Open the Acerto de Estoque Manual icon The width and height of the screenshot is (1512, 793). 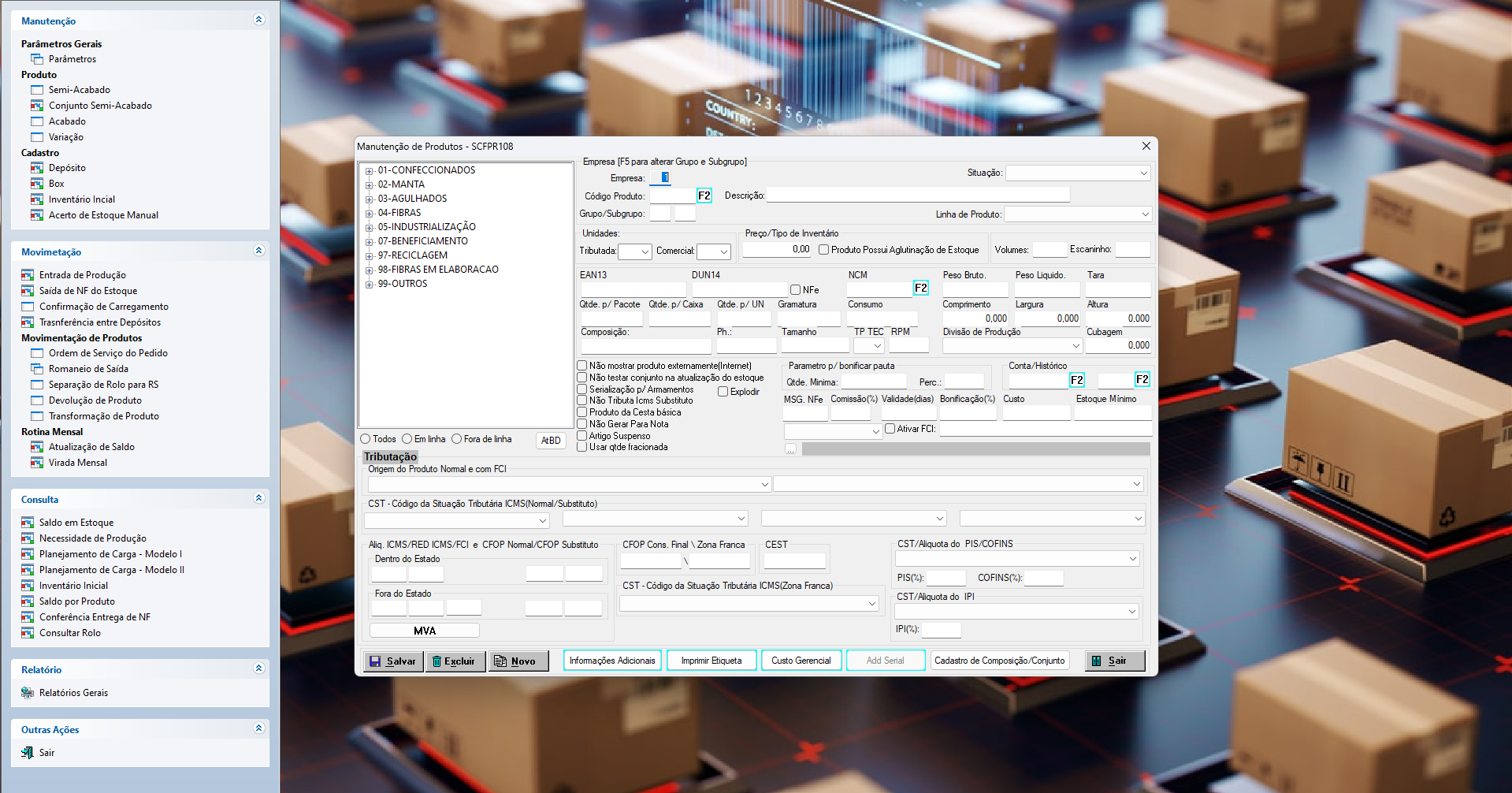[x=37, y=215]
